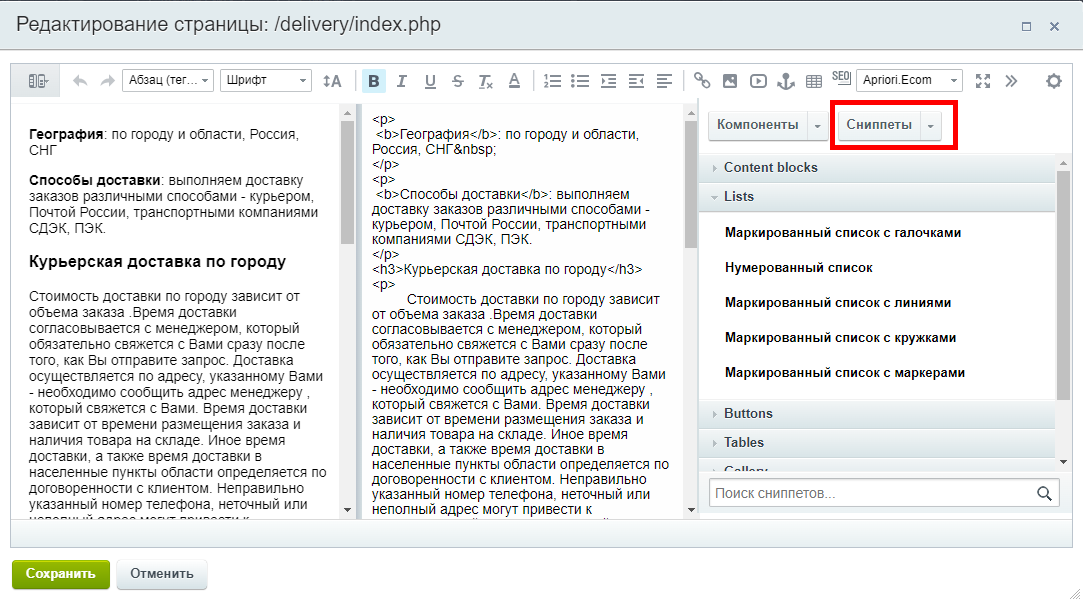Image resolution: width=1083 pixels, height=599 pixels.
Task: Switch editor to fullscreen mode
Action: point(983,81)
